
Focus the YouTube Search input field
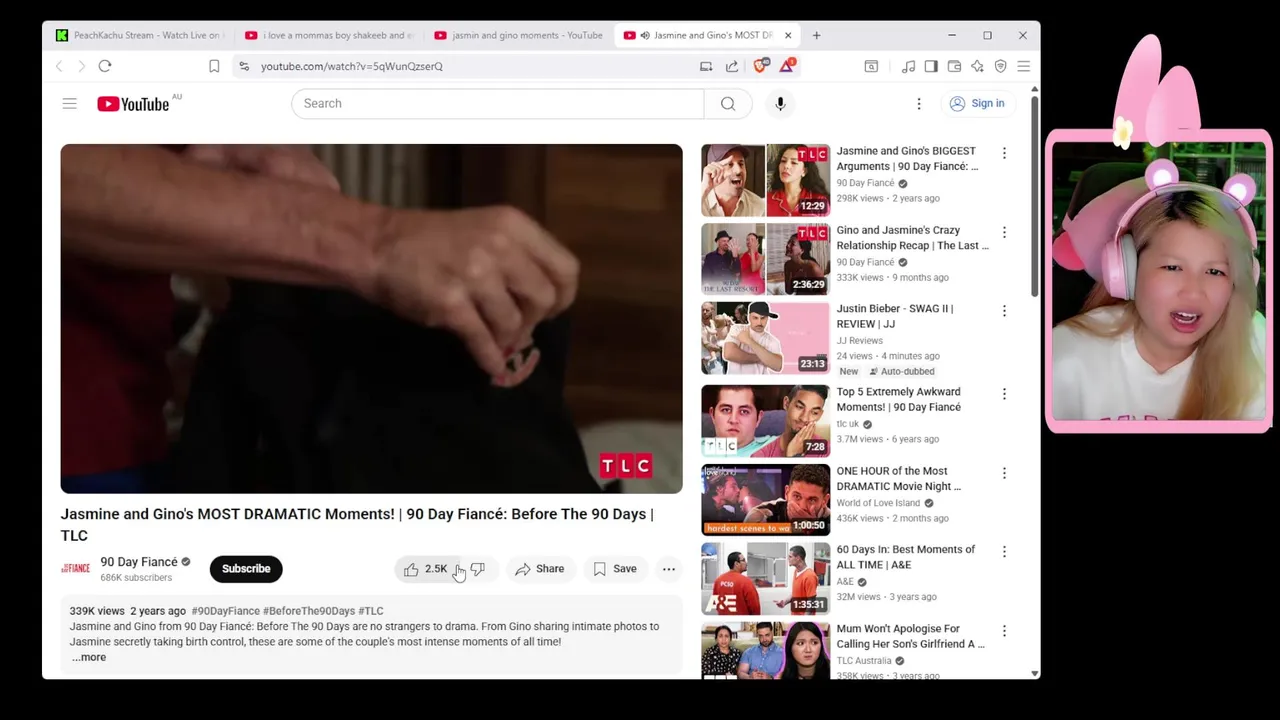point(498,104)
